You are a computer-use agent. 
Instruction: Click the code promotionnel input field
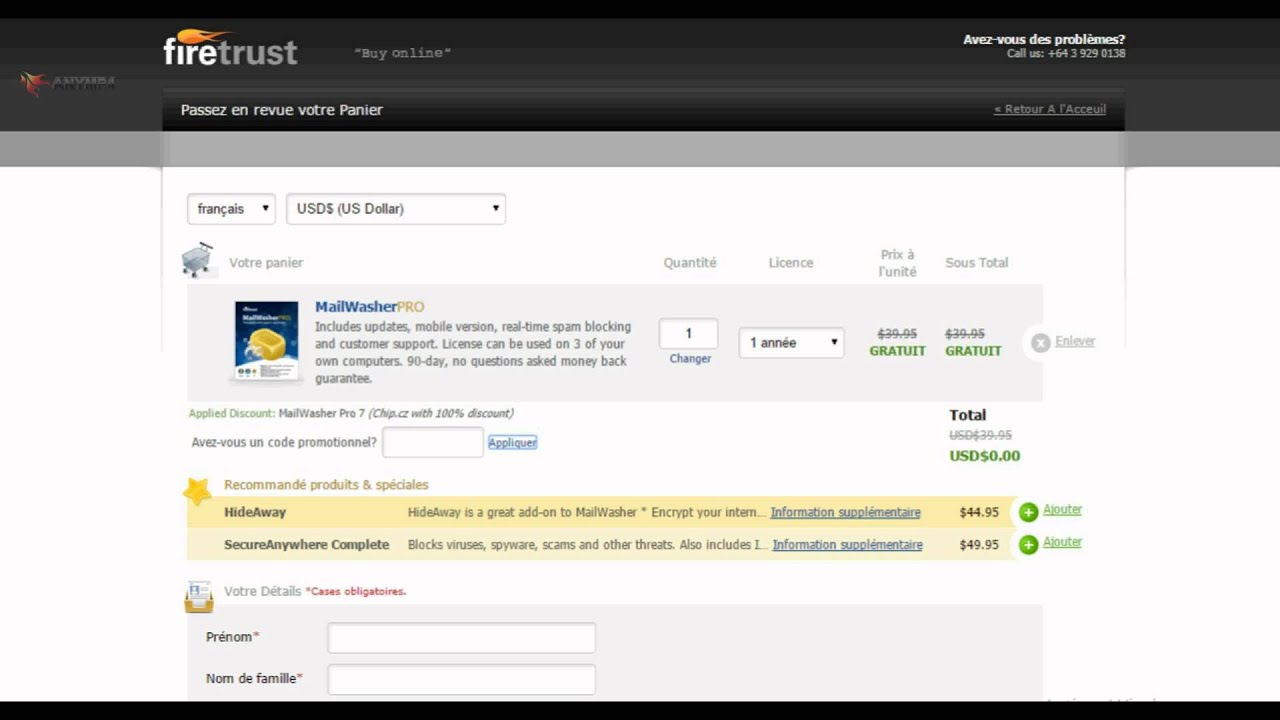[433, 442]
